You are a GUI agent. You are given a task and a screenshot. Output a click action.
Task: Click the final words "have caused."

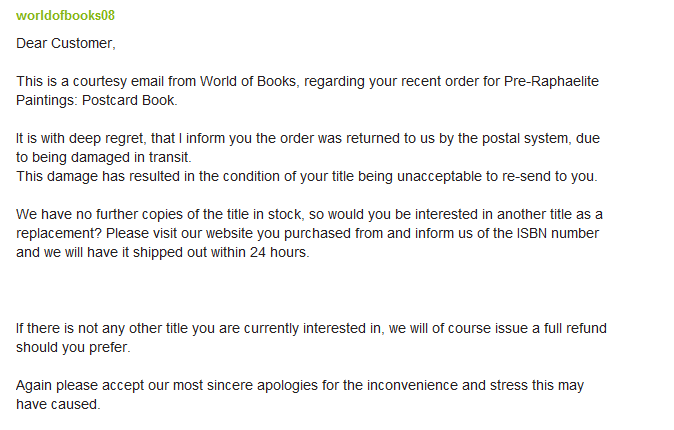[58, 404]
